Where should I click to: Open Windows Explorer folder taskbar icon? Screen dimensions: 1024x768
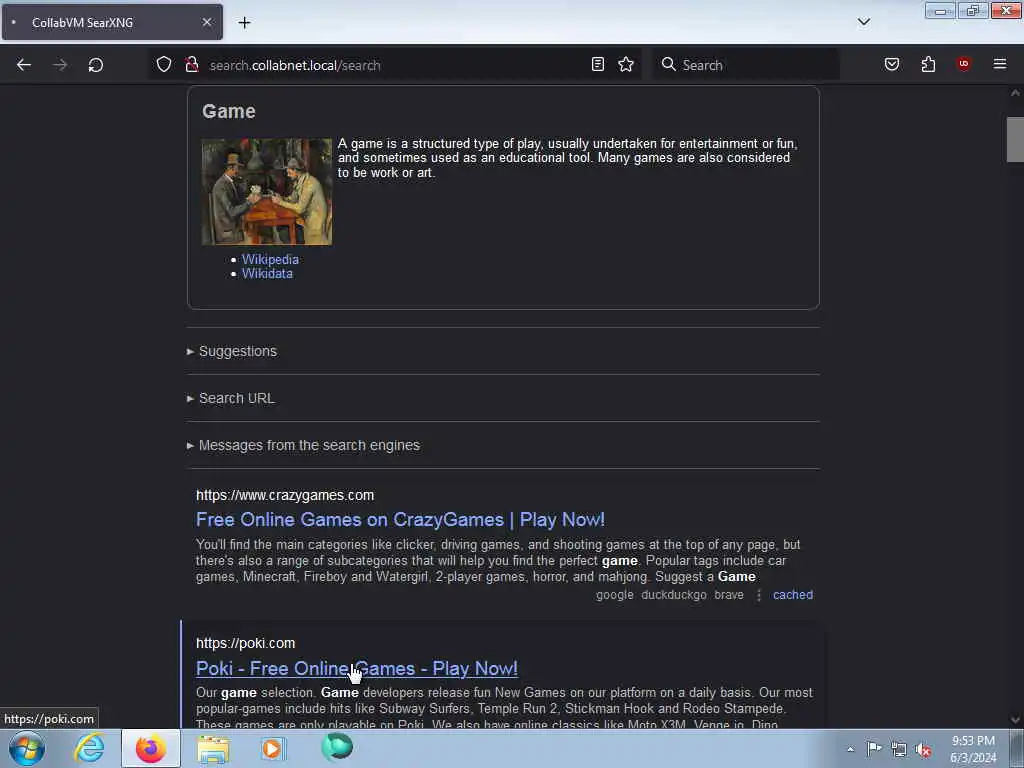(213, 749)
